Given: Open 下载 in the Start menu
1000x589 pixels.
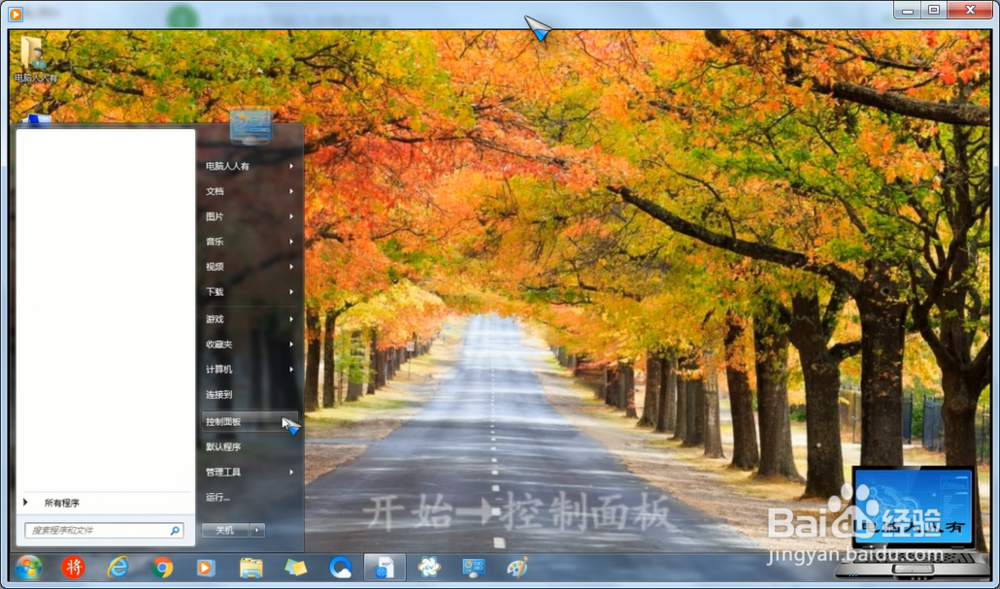Looking at the screenshot, I should 250,292.
